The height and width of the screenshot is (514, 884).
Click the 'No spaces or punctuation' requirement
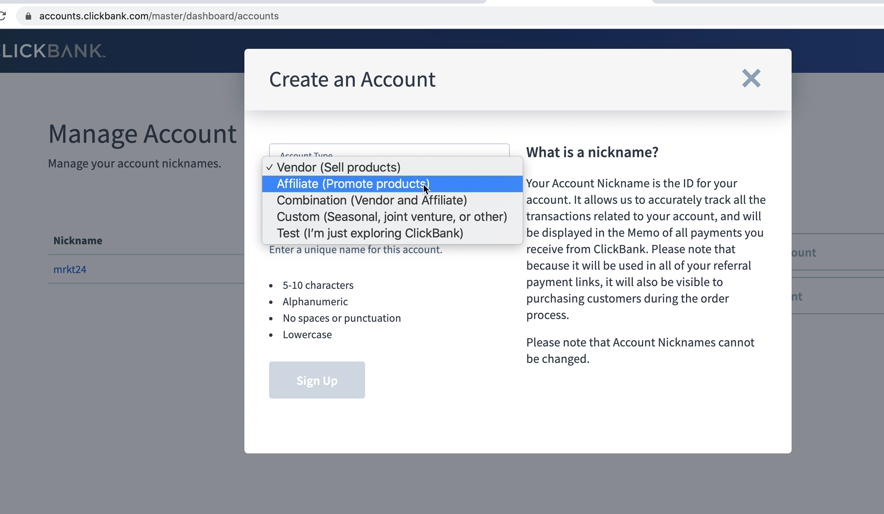click(x=342, y=318)
